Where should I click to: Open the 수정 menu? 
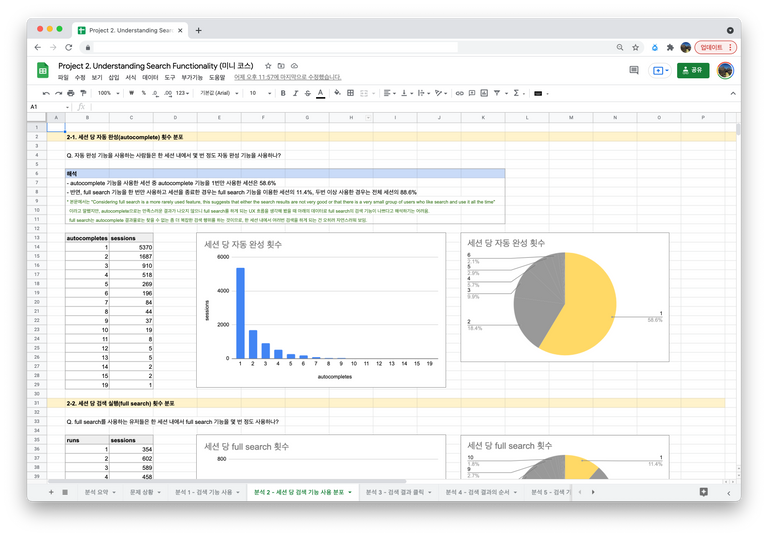(x=80, y=77)
